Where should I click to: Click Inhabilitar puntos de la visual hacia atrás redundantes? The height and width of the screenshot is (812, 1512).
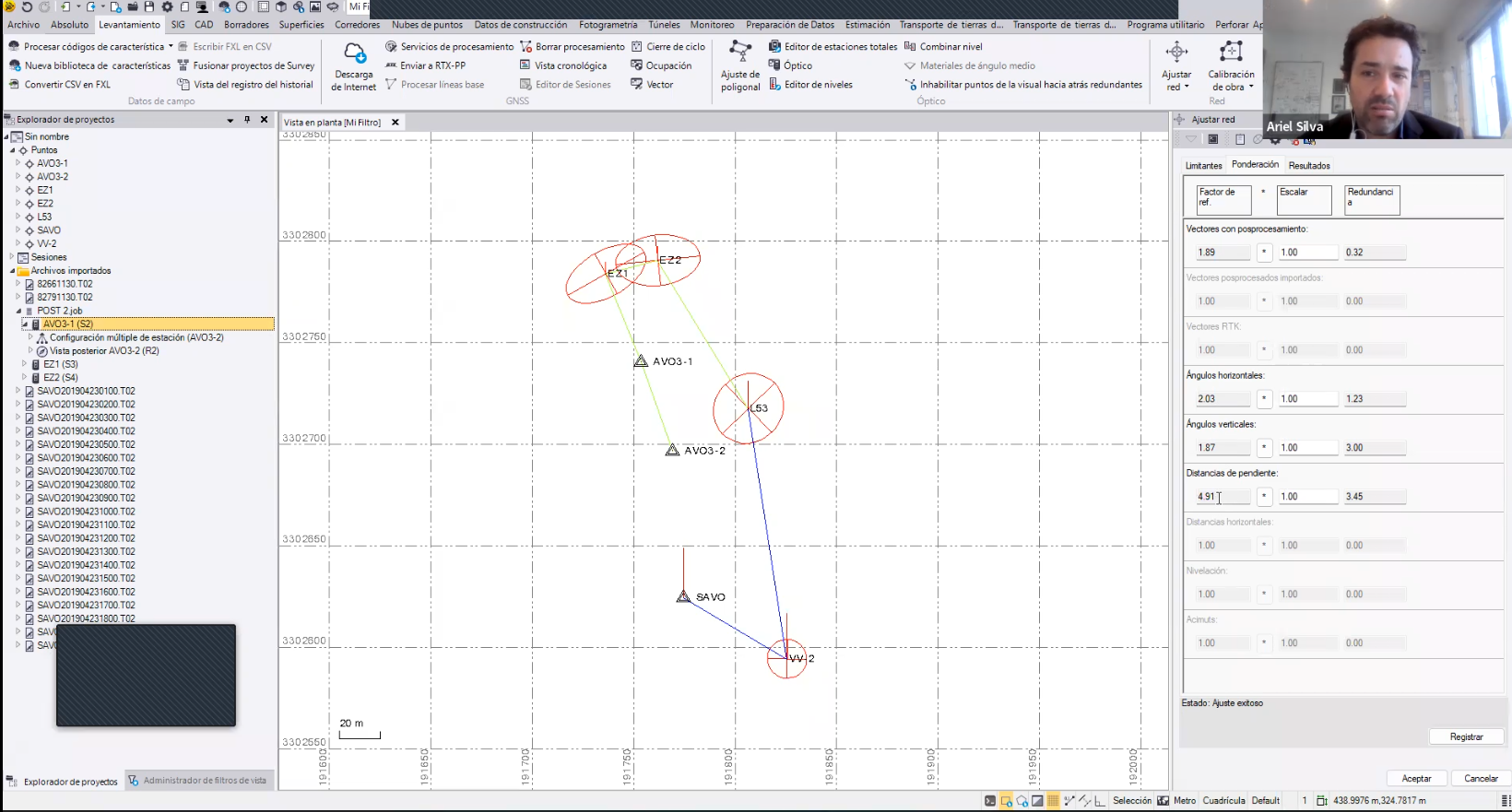[x=1023, y=84]
